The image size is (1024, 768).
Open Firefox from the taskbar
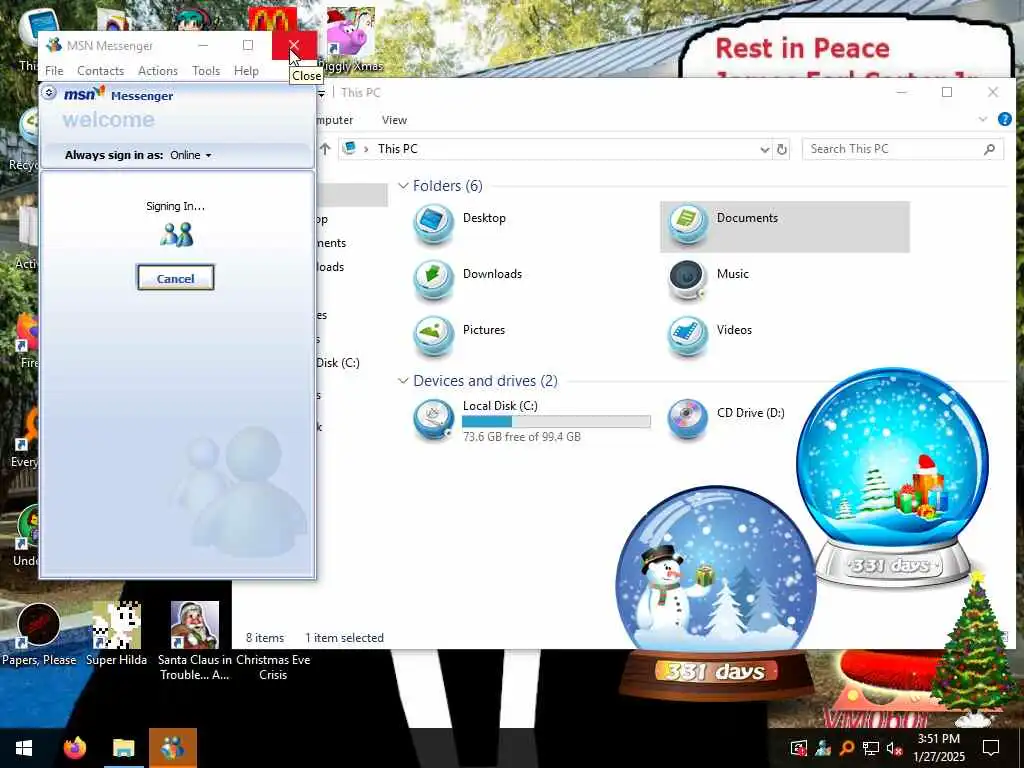tap(74, 748)
